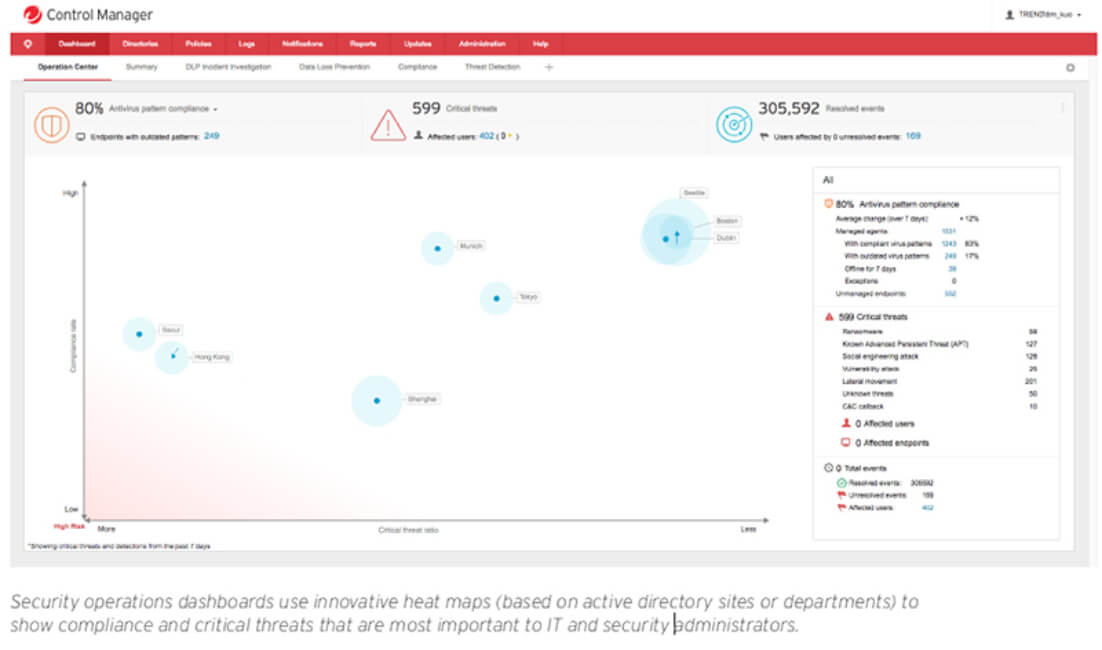
Task: Select the Shanghai bubble on the heat map
Action: coord(377,401)
